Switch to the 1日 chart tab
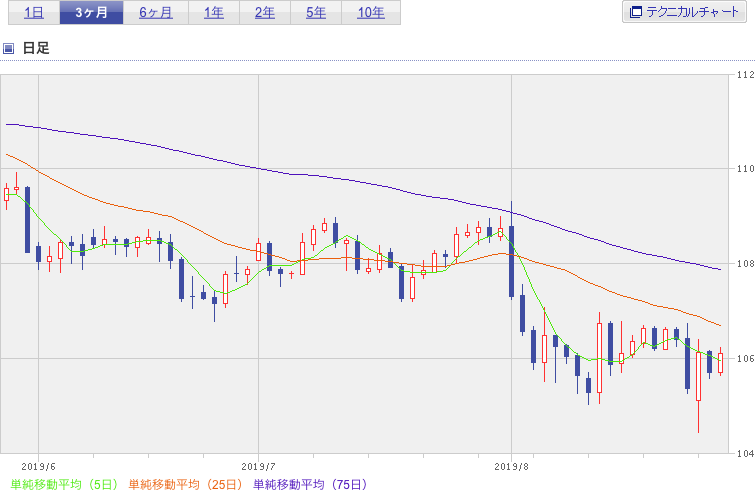755x493 pixels. (34, 13)
